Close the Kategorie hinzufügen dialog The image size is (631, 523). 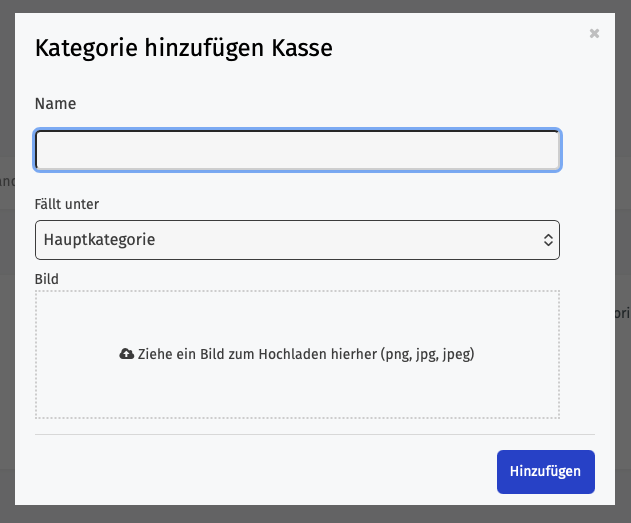click(594, 33)
